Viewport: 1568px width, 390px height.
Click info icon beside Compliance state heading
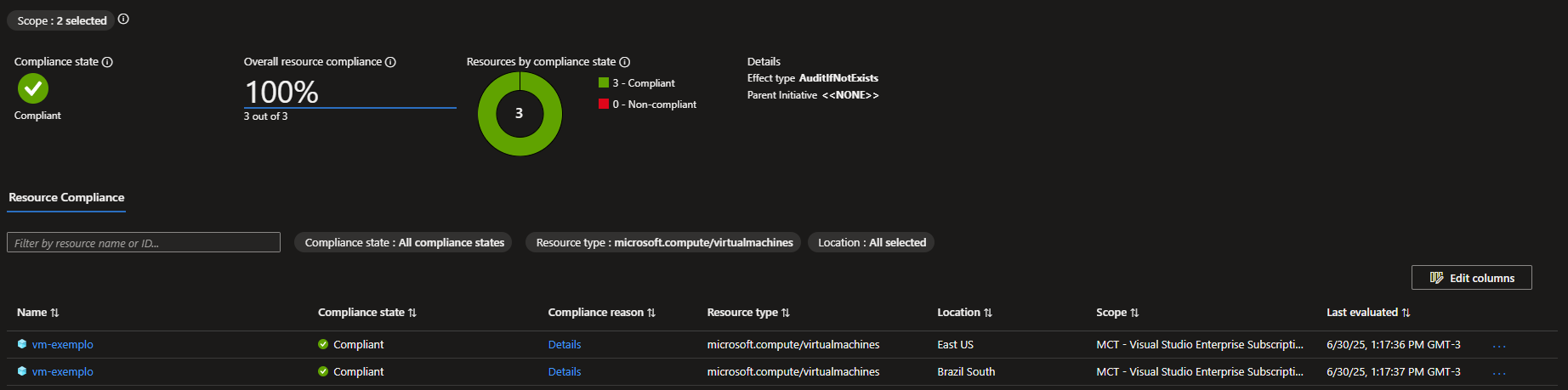(x=107, y=62)
